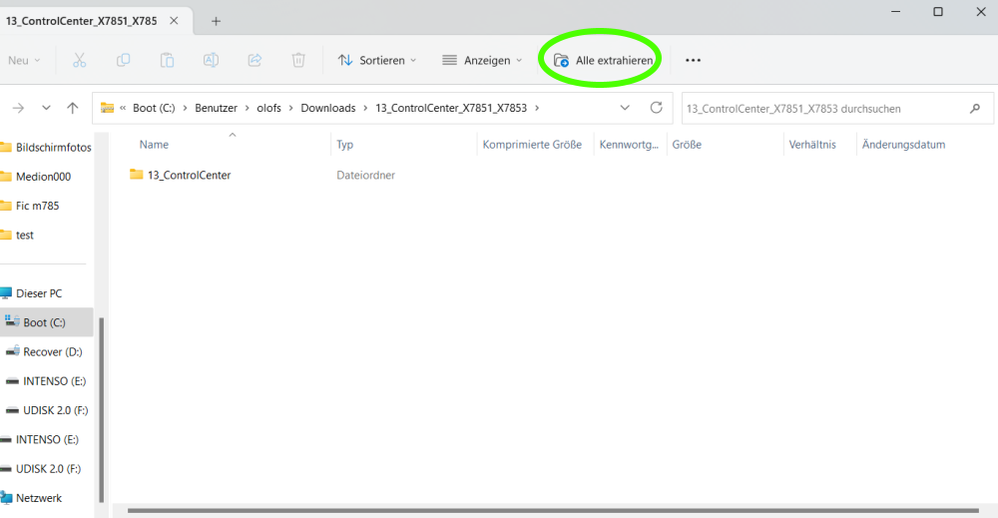Viewport: 998px width, 518px height.
Task: Expand recent locations chevron
Action: click(x=46, y=108)
